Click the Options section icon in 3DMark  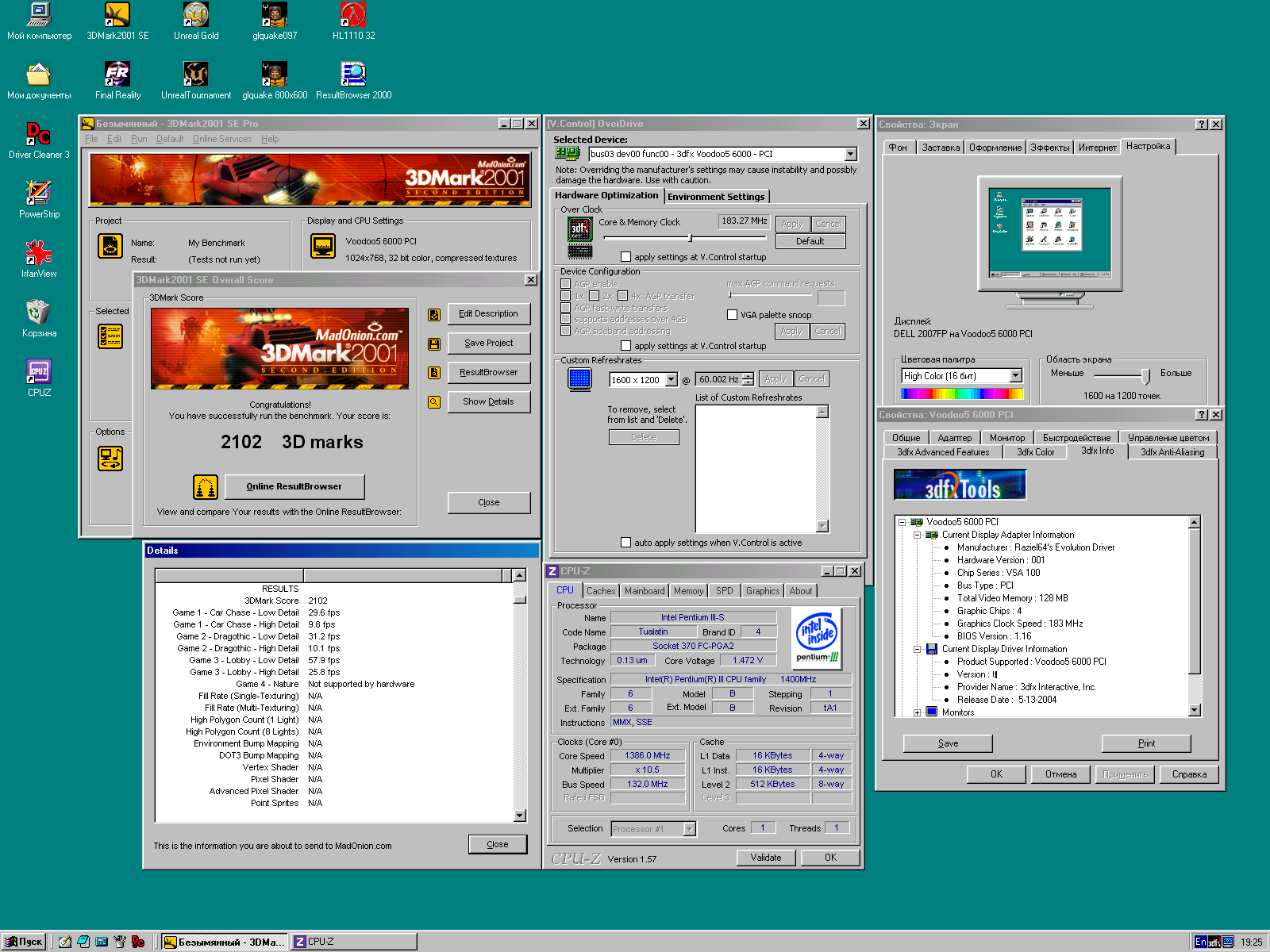tap(110, 458)
